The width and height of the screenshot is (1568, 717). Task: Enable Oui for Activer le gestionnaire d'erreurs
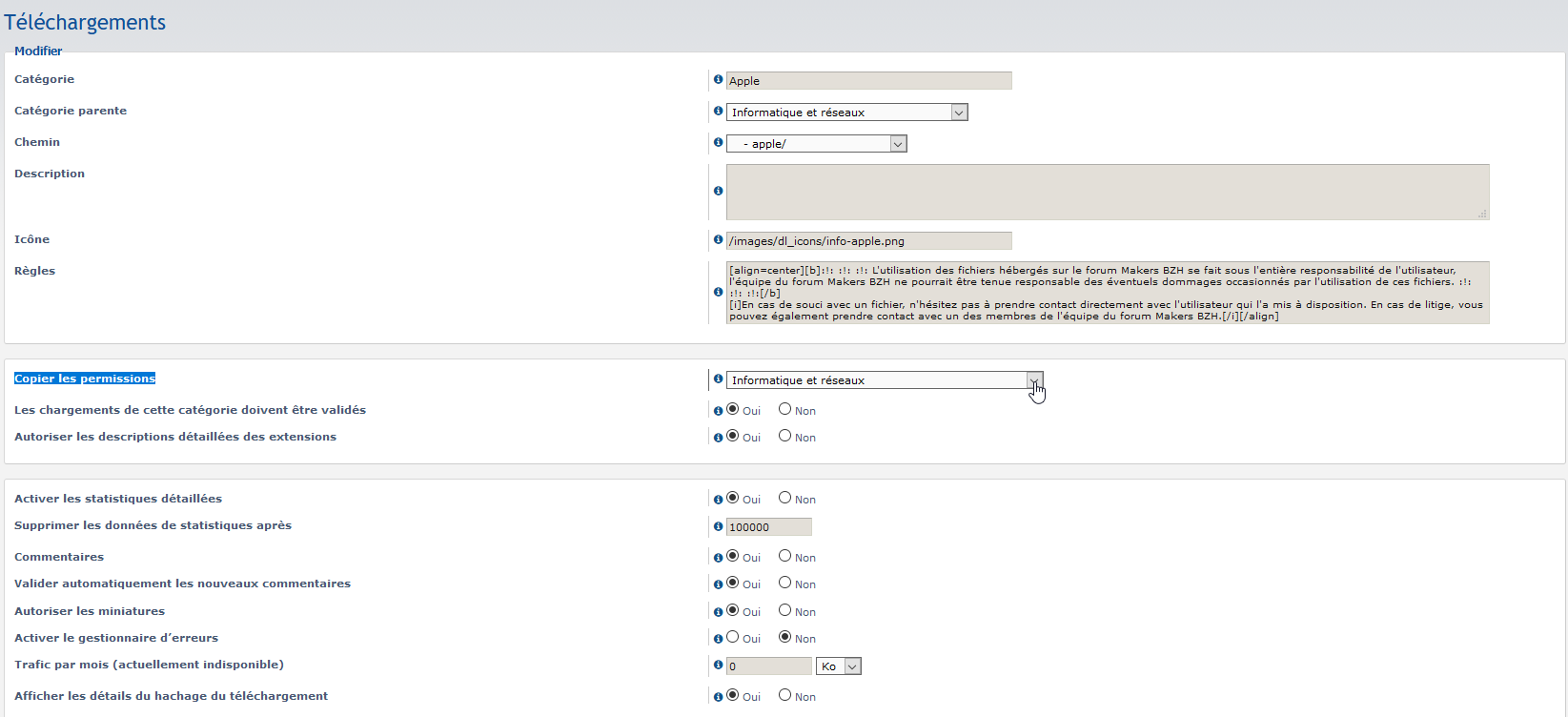pyautogui.click(x=732, y=637)
